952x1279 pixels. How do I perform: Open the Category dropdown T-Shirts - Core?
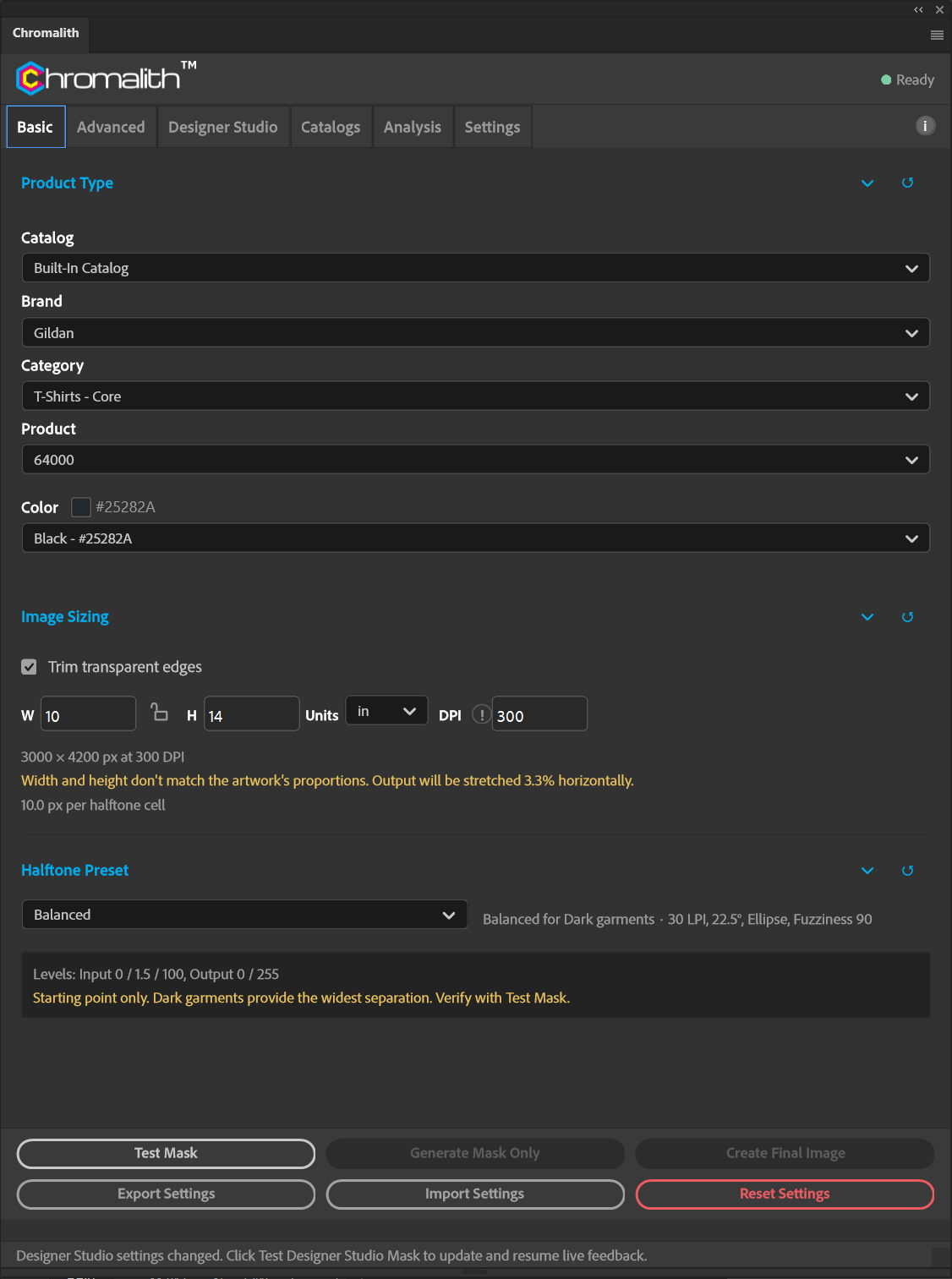(475, 396)
